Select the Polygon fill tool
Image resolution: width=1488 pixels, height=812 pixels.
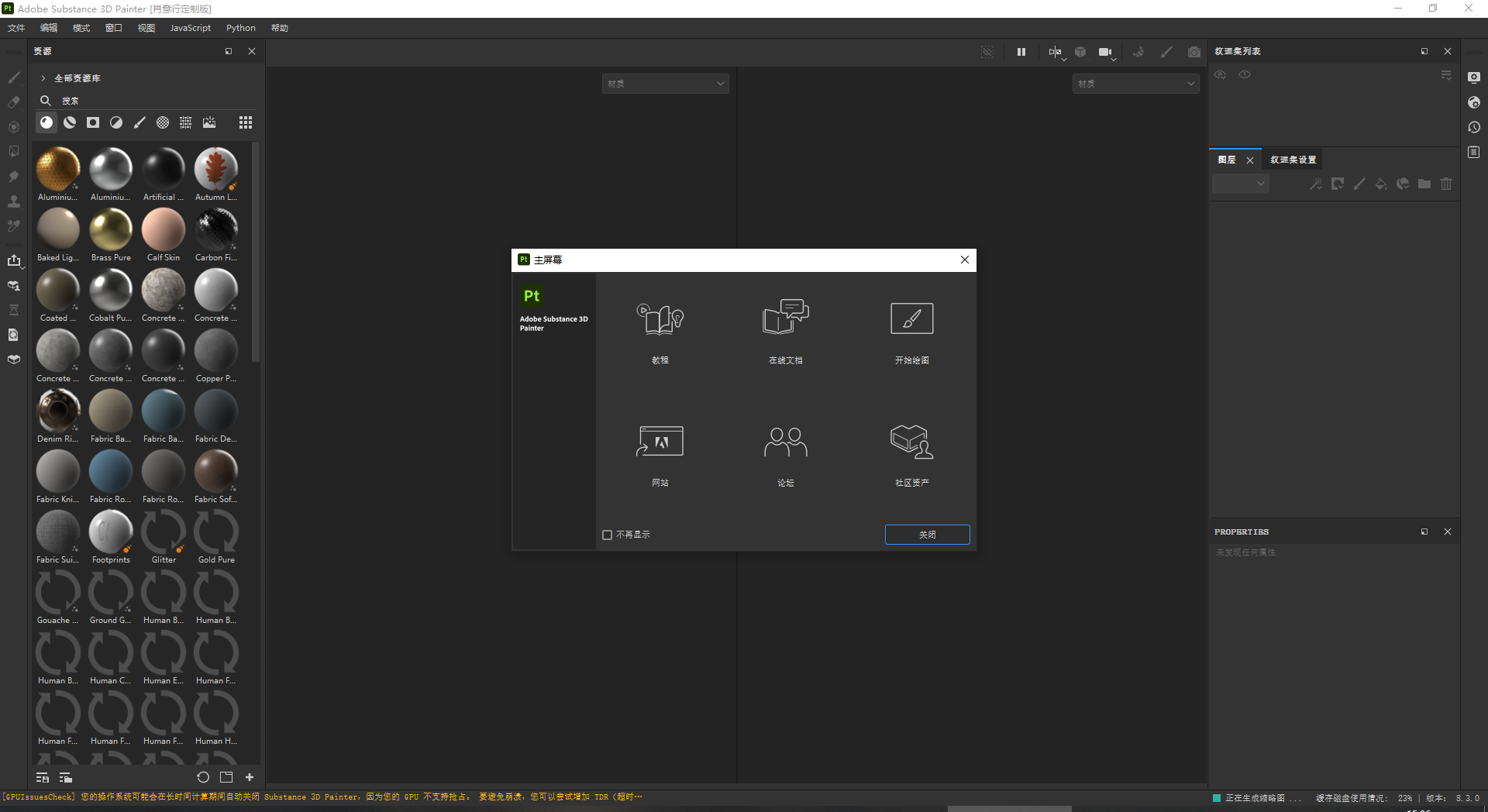14,152
